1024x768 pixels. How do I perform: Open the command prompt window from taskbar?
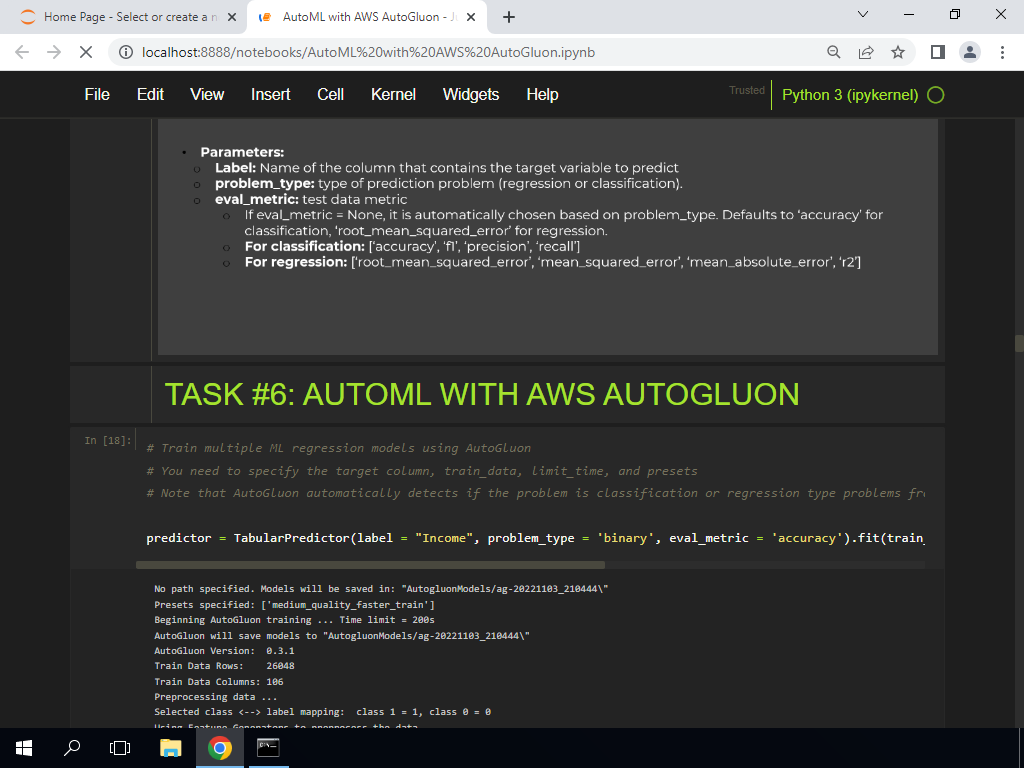click(268, 748)
